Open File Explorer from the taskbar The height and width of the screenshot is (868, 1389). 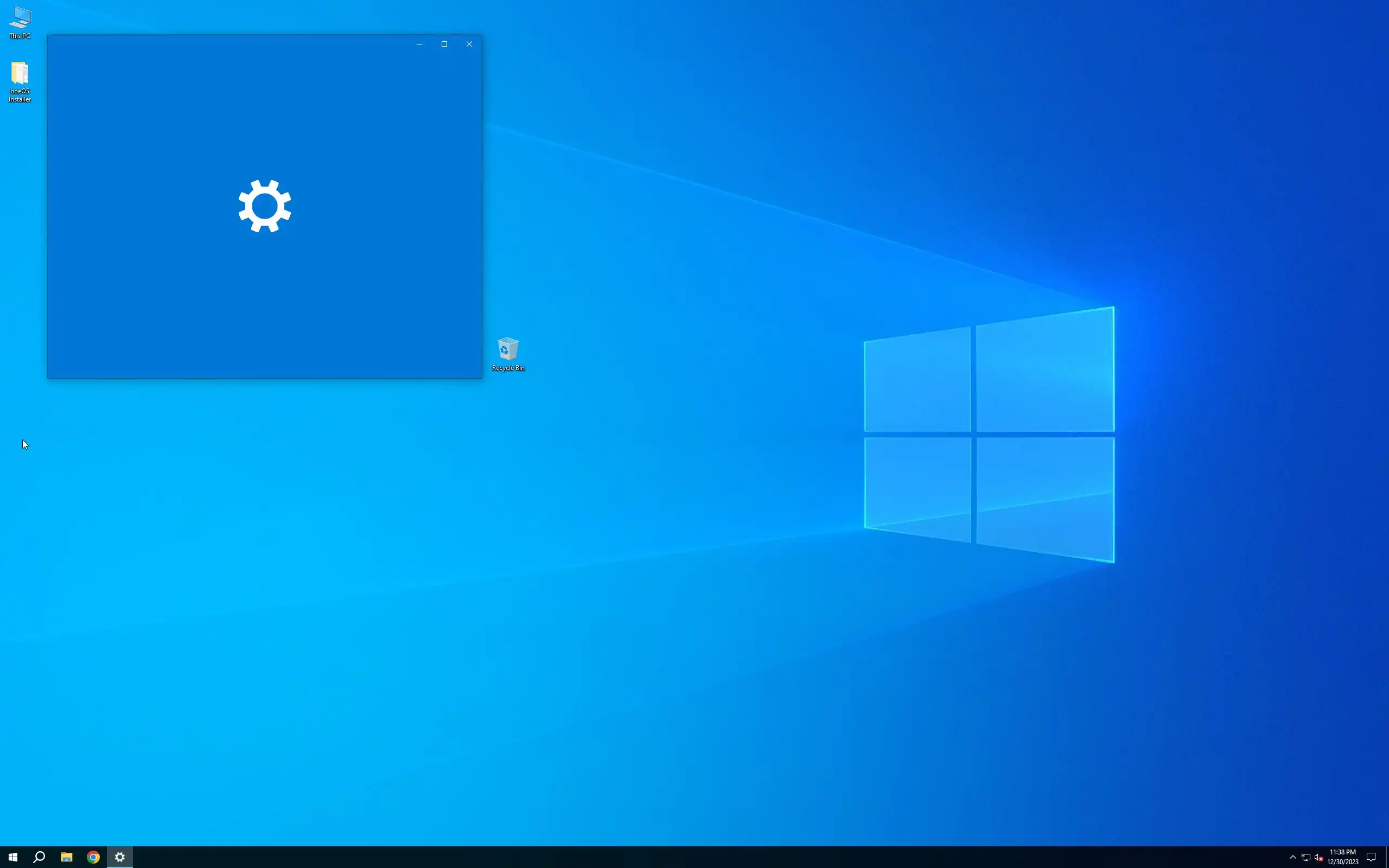67,857
